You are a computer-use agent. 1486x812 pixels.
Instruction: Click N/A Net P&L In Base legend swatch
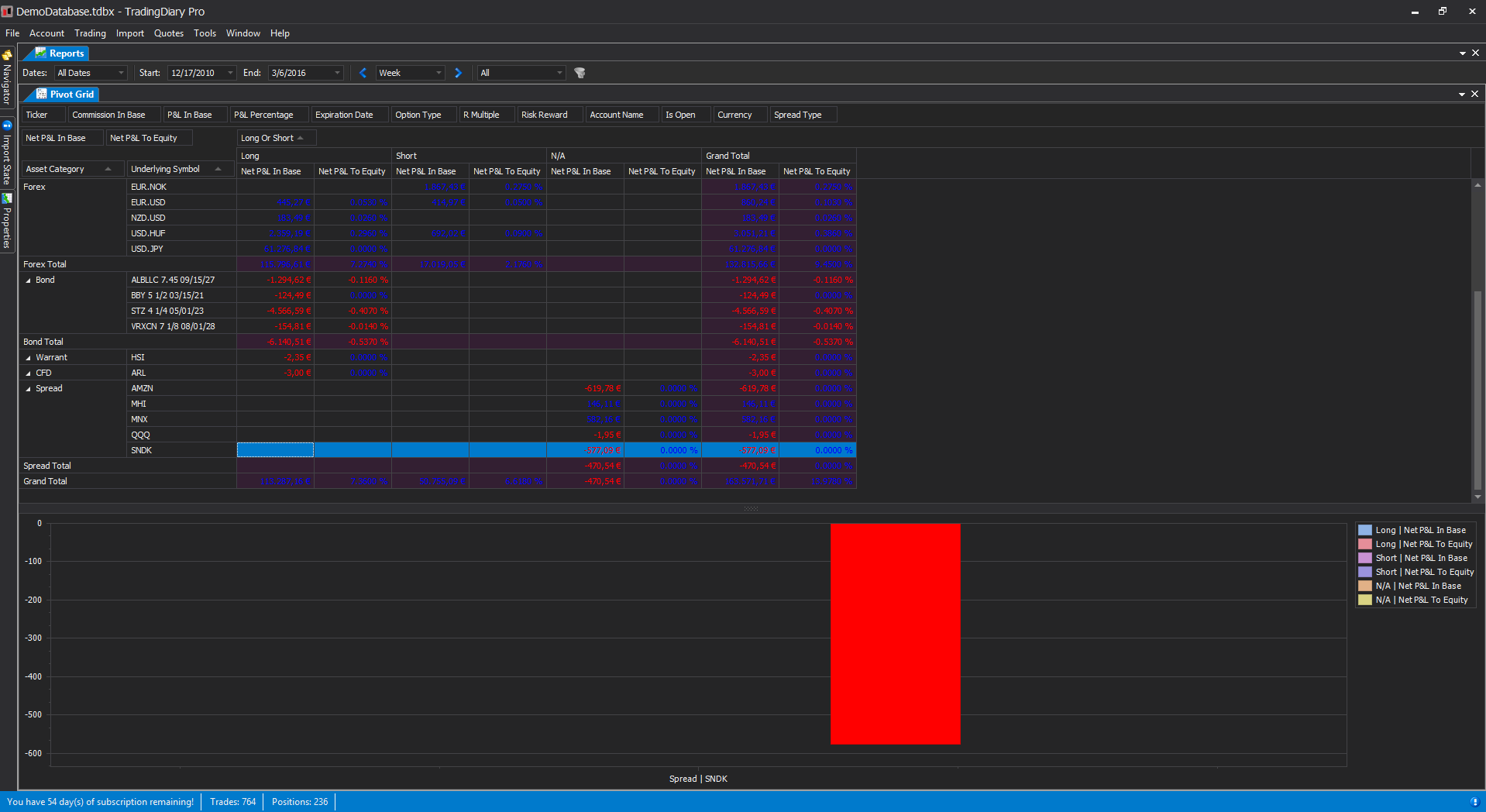pos(1365,587)
